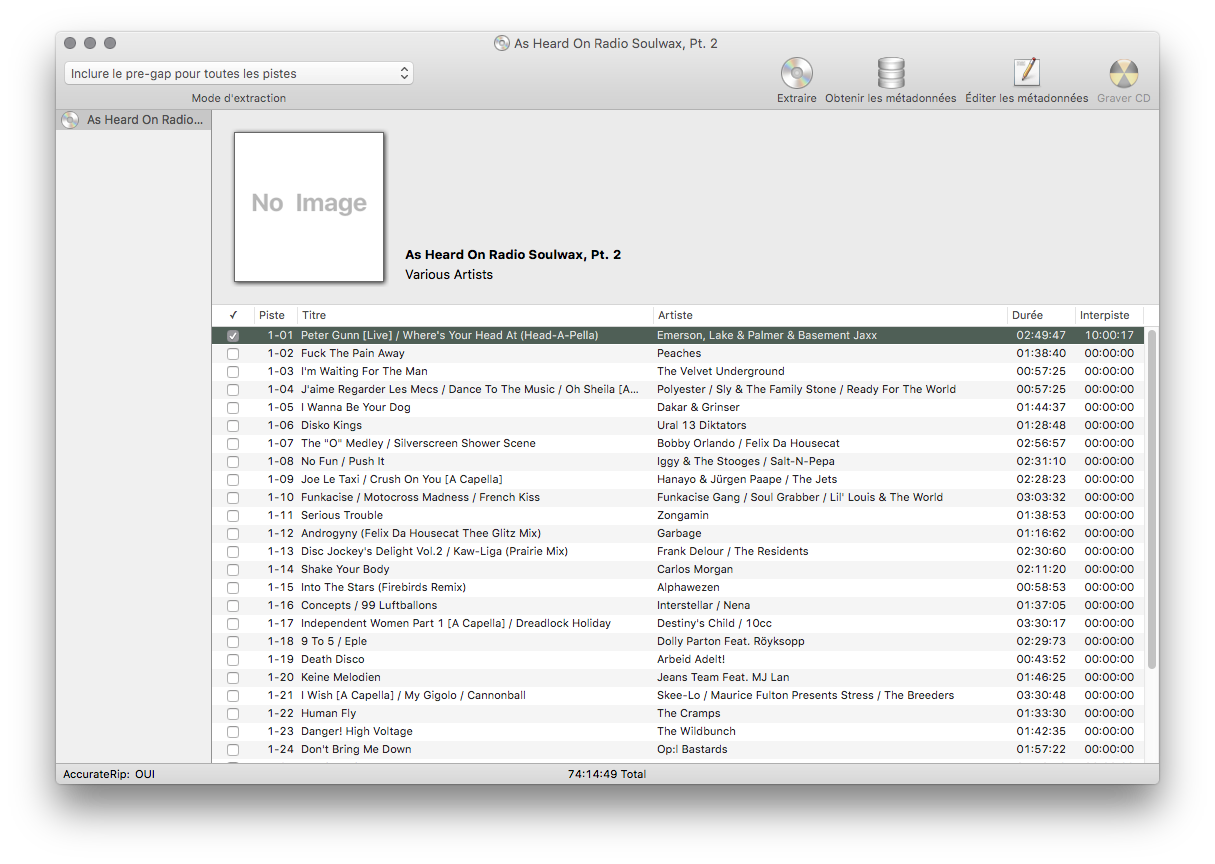Click the duration 03:30:48
The image size is (1215, 864).
click(x=1041, y=696)
